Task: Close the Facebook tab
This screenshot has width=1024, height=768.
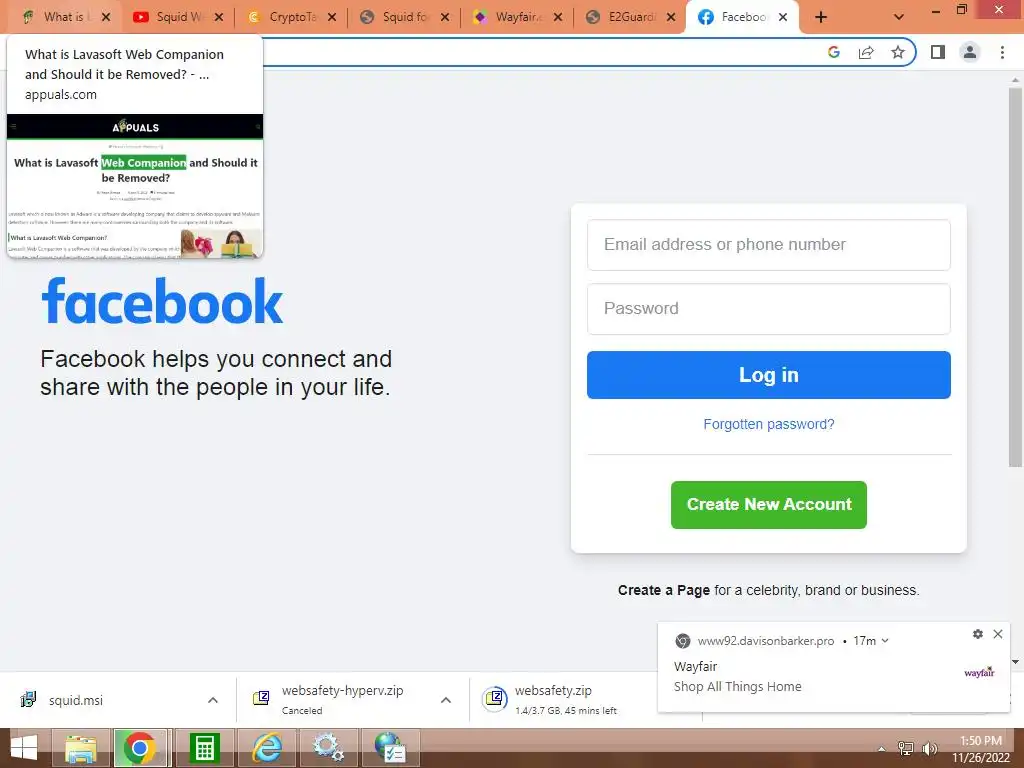Action: 783,17
